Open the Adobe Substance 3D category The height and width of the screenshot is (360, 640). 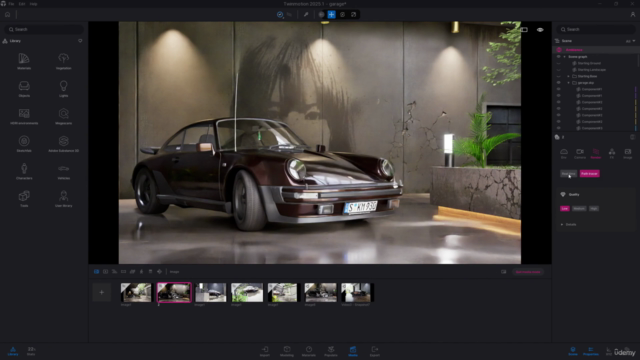coord(63,144)
